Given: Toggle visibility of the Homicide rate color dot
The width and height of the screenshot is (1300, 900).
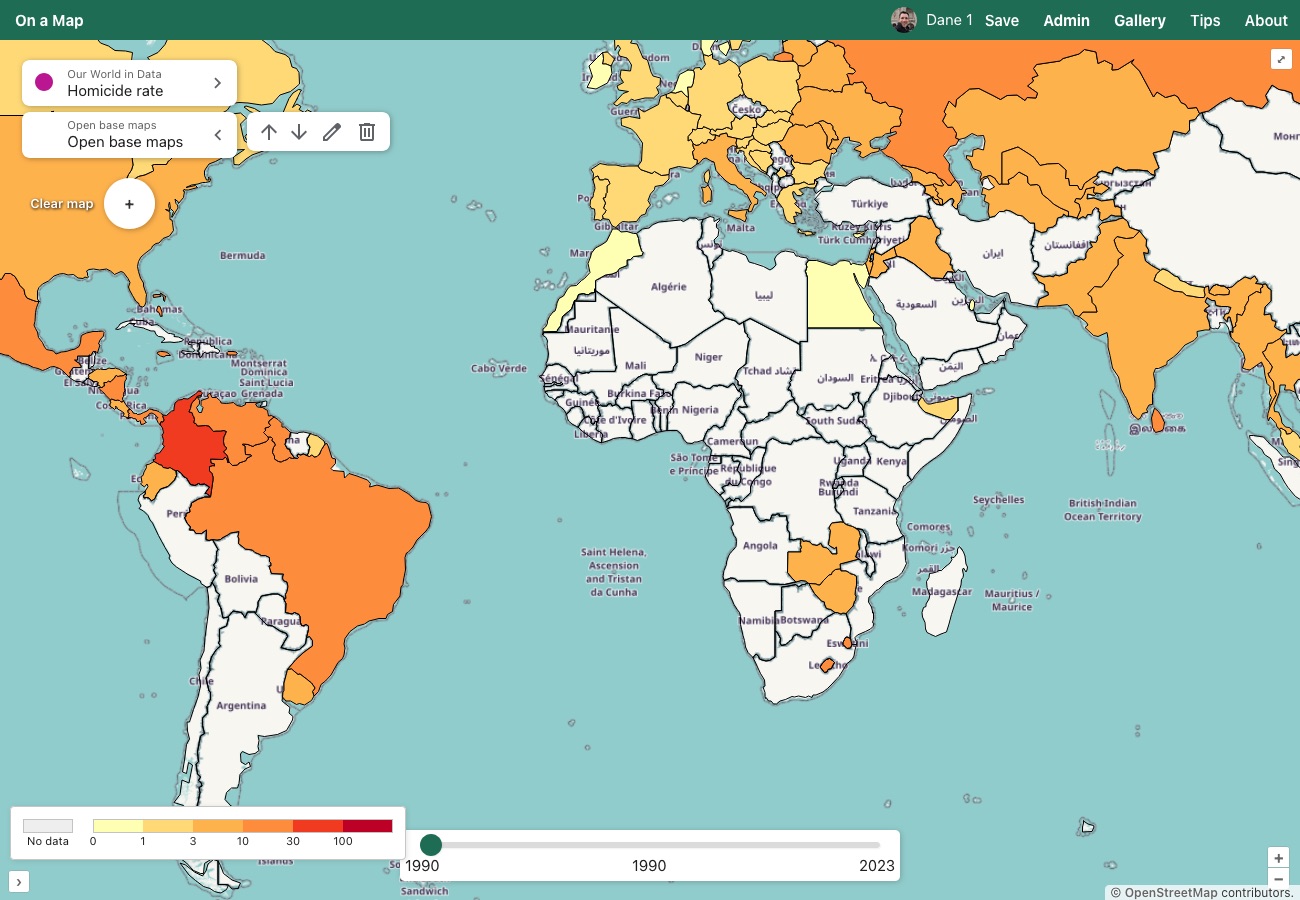Looking at the screenshot, I should tap(44, 82).
